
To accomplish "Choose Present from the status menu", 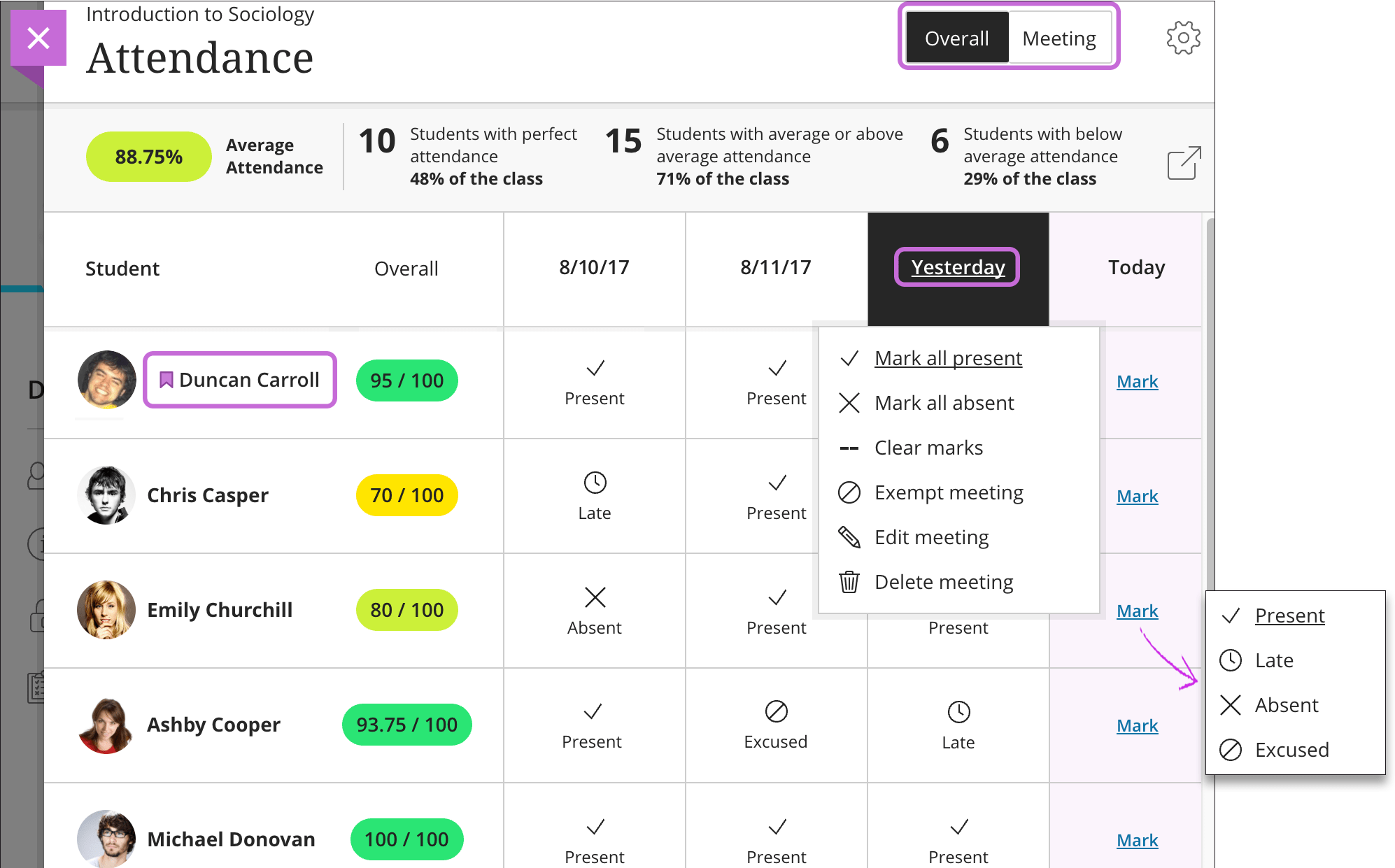I will coord(1289,616).
